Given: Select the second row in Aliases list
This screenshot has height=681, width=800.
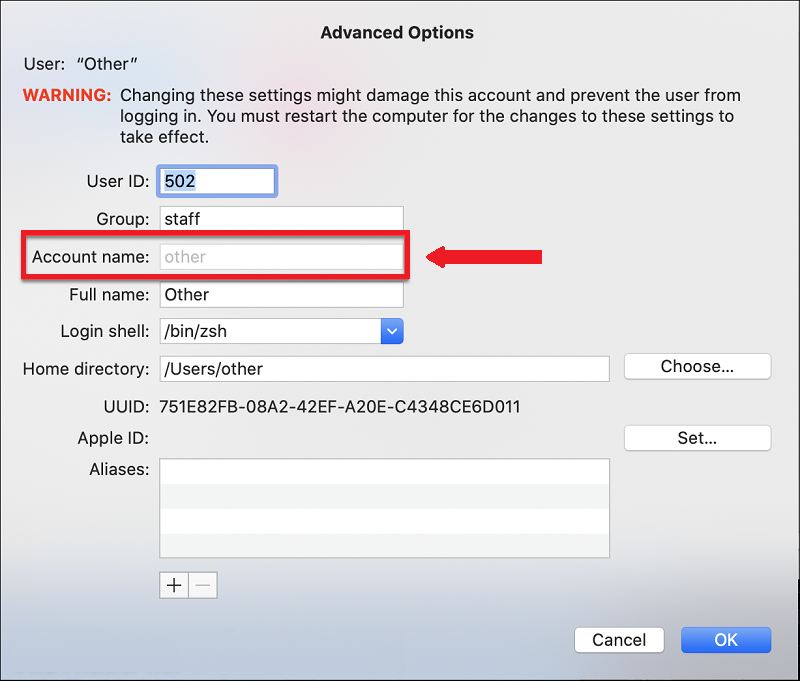Looking at the screenshot, I should tap(384, 496).
